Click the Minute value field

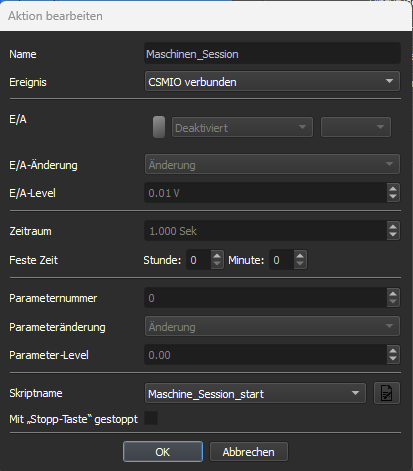click(282, 260)
